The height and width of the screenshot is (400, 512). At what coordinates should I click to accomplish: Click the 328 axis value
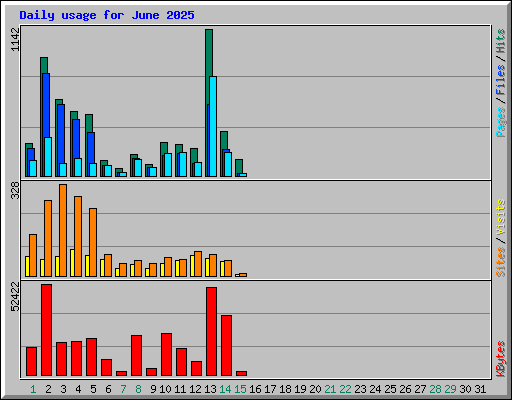[15, 190]
